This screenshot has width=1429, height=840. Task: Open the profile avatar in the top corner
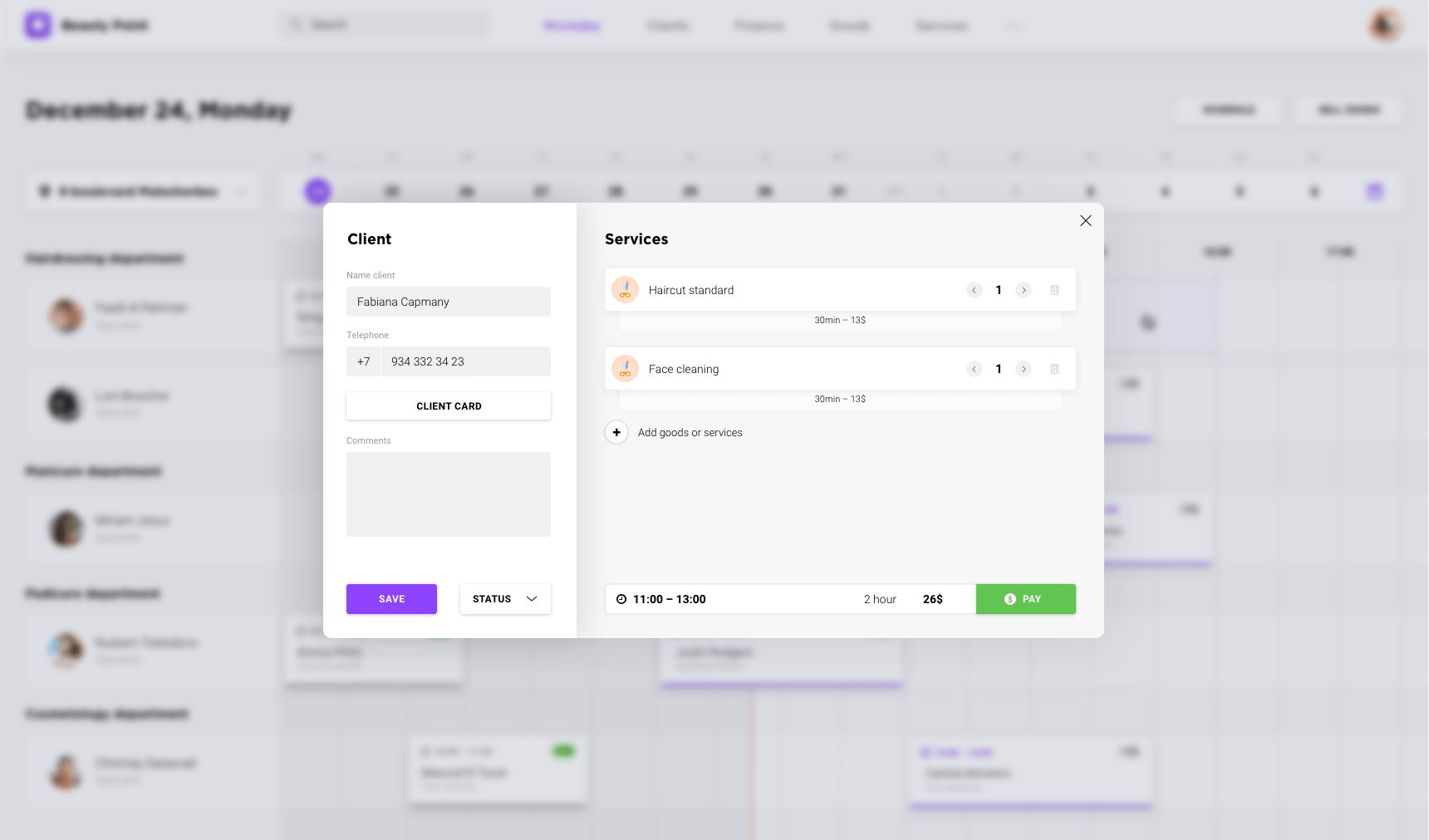(x=1384, y=24)
